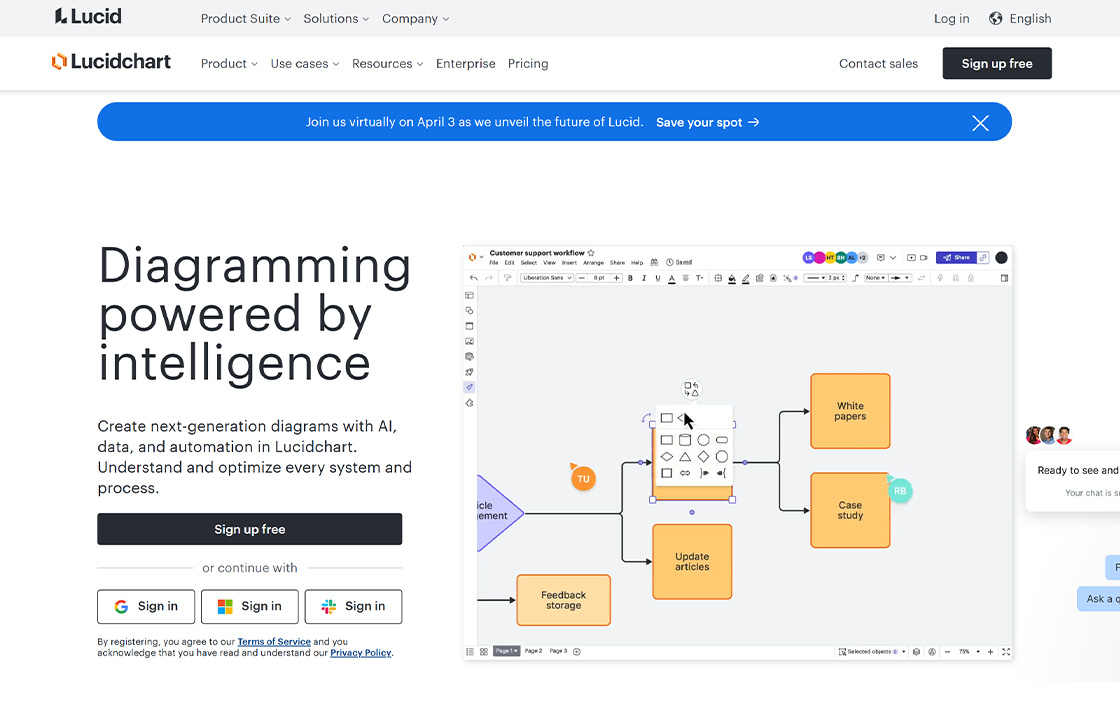Toggle italic formatting in the editor toolbar
1120x720 pixels.
click(644, 278)
